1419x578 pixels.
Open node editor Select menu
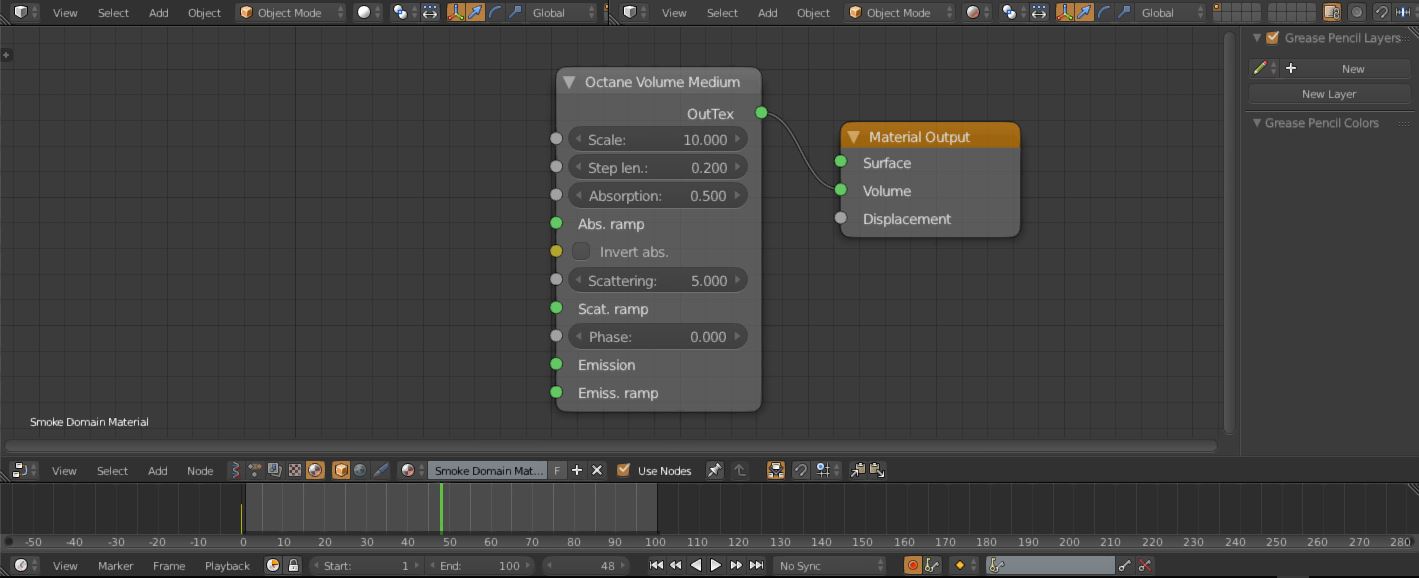point(112,470)
